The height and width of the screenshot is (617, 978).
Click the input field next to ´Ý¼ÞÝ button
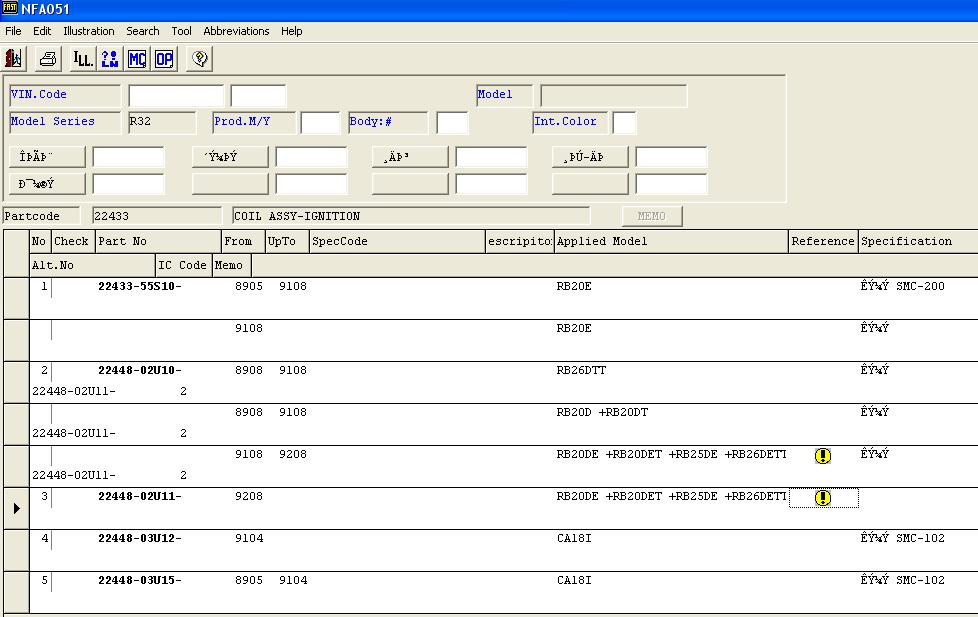[311, 157]
